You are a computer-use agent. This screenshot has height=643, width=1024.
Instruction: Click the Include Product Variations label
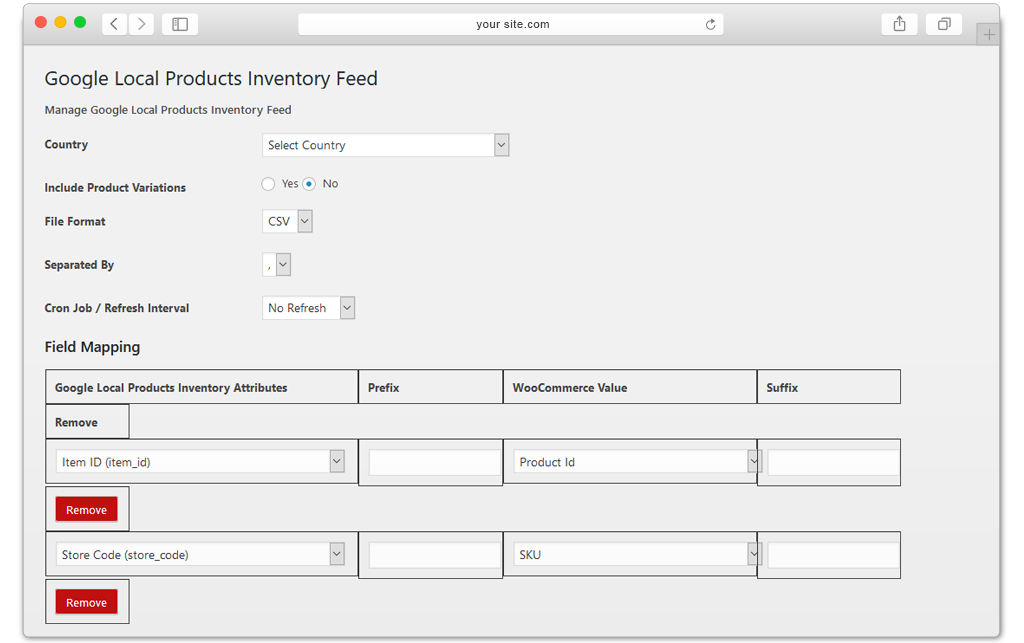point(115,187)
